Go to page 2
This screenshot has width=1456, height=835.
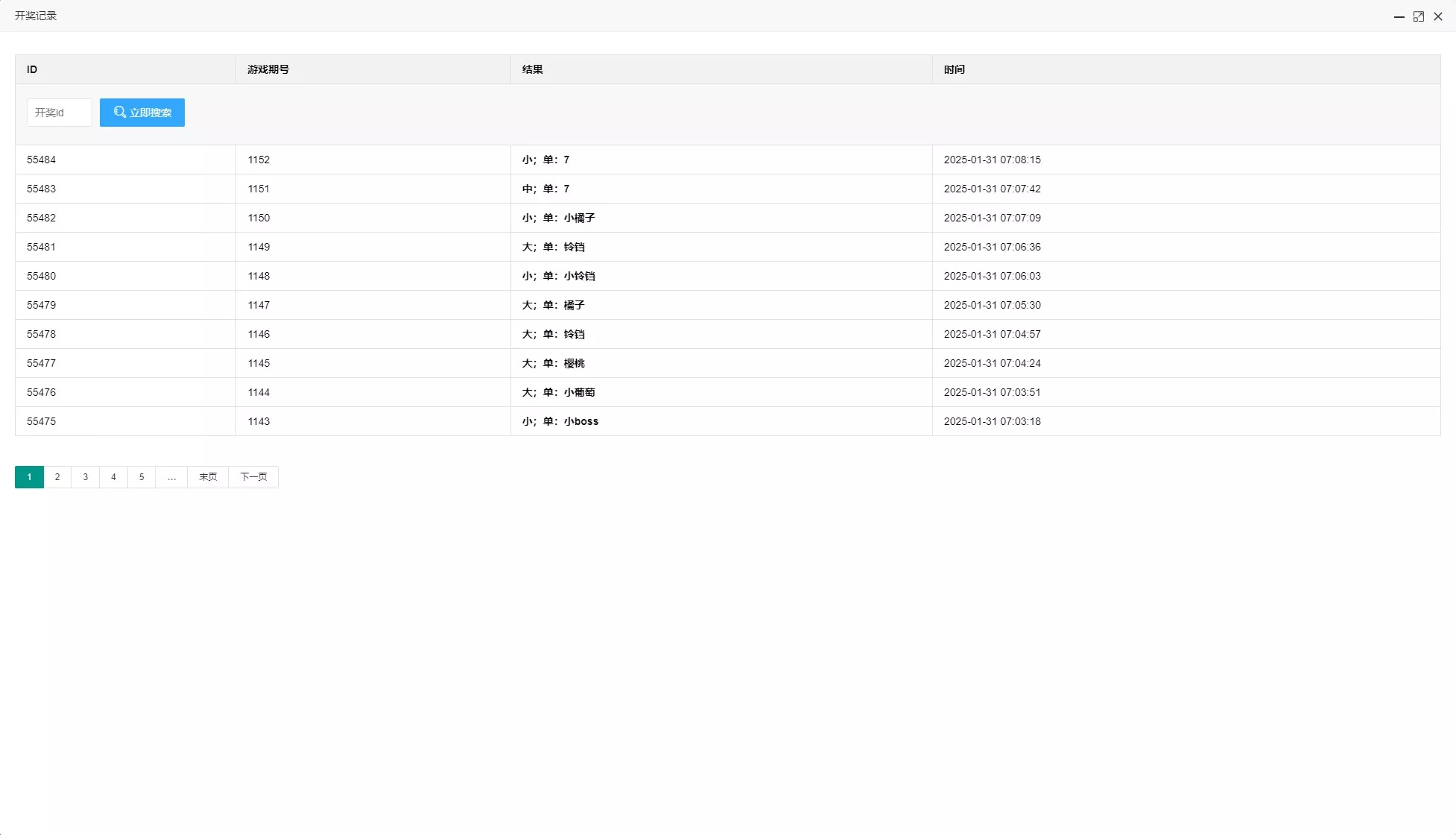coord(57,477)
